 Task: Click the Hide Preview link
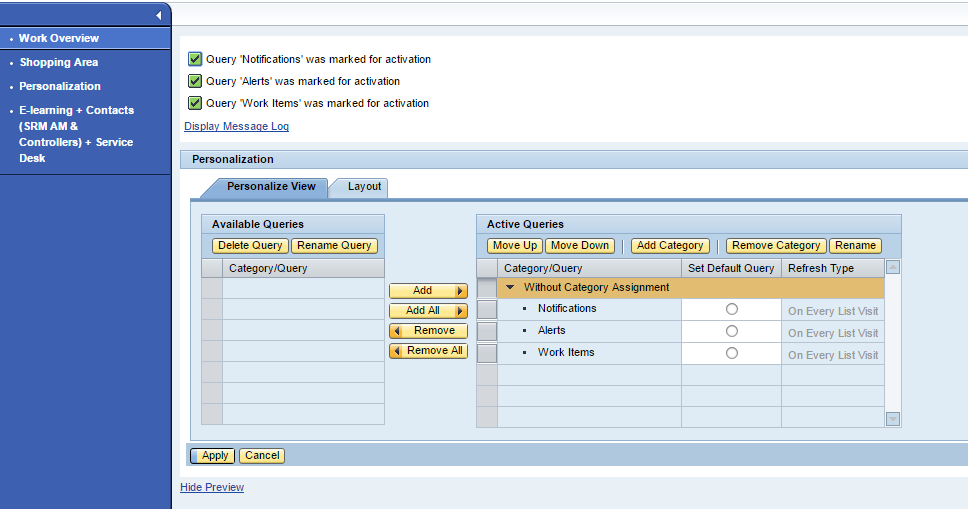click(212, 487)
